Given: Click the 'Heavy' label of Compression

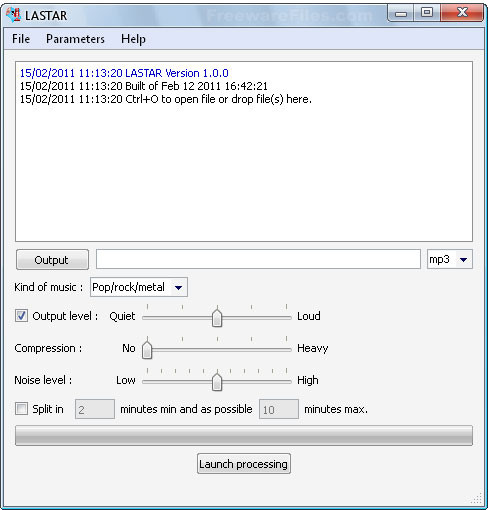Looking at the screenshot, I should click(x=313, y=348).
